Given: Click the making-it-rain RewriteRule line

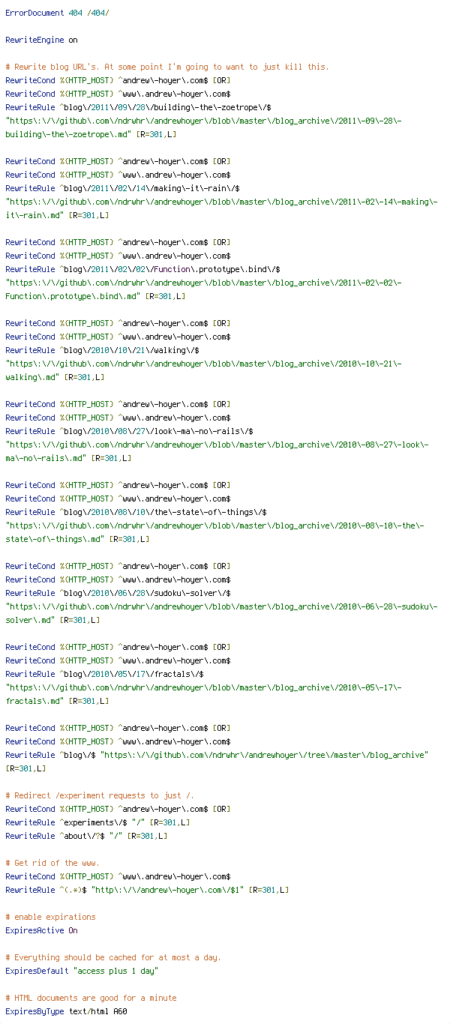Looking at the screenshot, I should click(123, 189).
